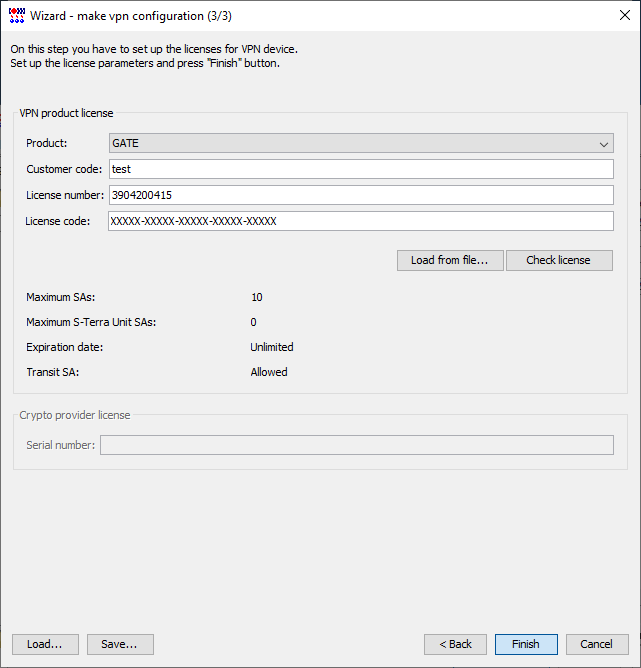This screenshot has height=668, width=641.
Task: Click the crypto provider Serial number field
Action: coord(357,445)
